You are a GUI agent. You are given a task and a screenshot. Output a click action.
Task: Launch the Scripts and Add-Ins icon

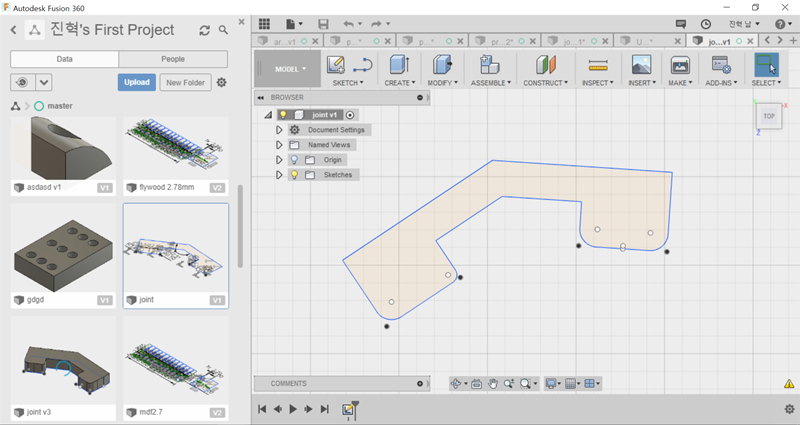[721, 65]
